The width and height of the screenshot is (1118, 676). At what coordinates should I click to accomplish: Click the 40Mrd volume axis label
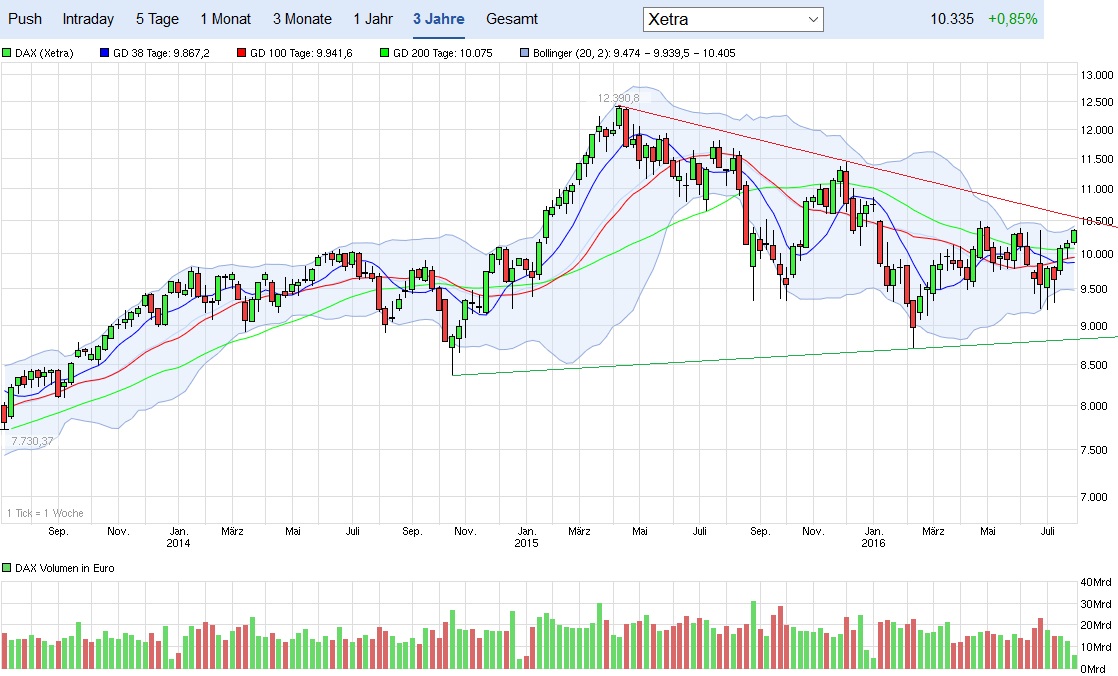pyautogui.click(x=1096, y=583)
